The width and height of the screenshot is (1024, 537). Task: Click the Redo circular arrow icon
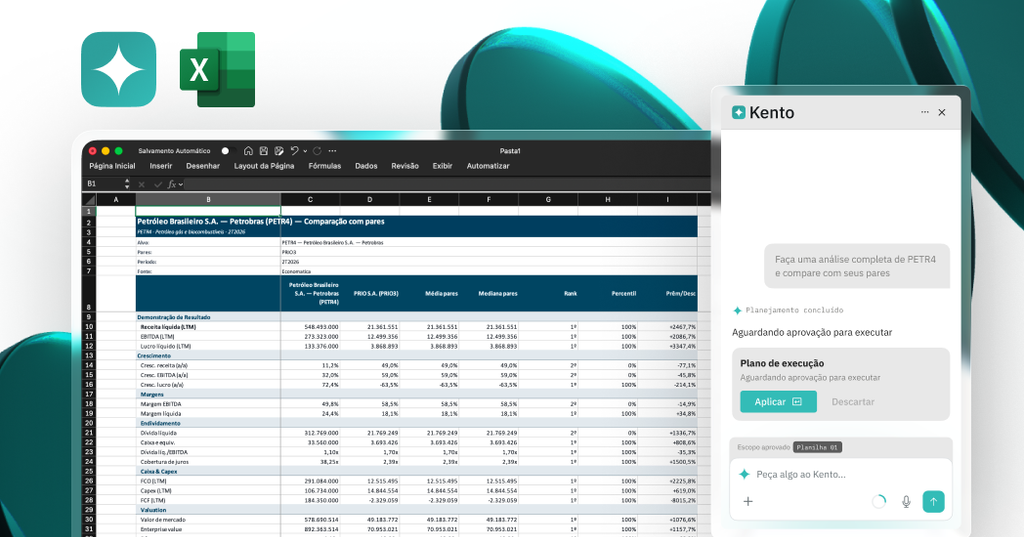317,151
